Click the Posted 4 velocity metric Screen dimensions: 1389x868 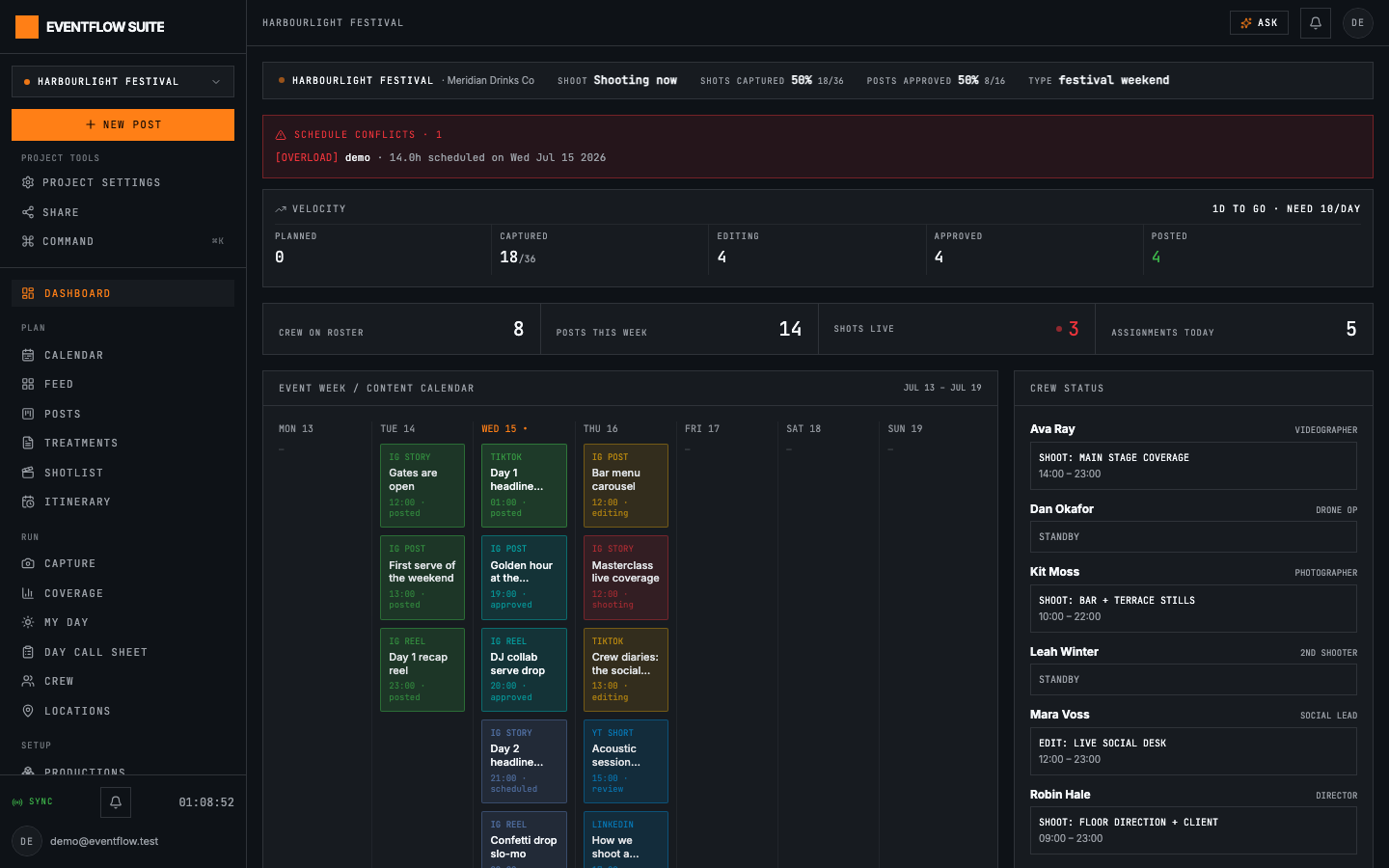point(1253,249)
